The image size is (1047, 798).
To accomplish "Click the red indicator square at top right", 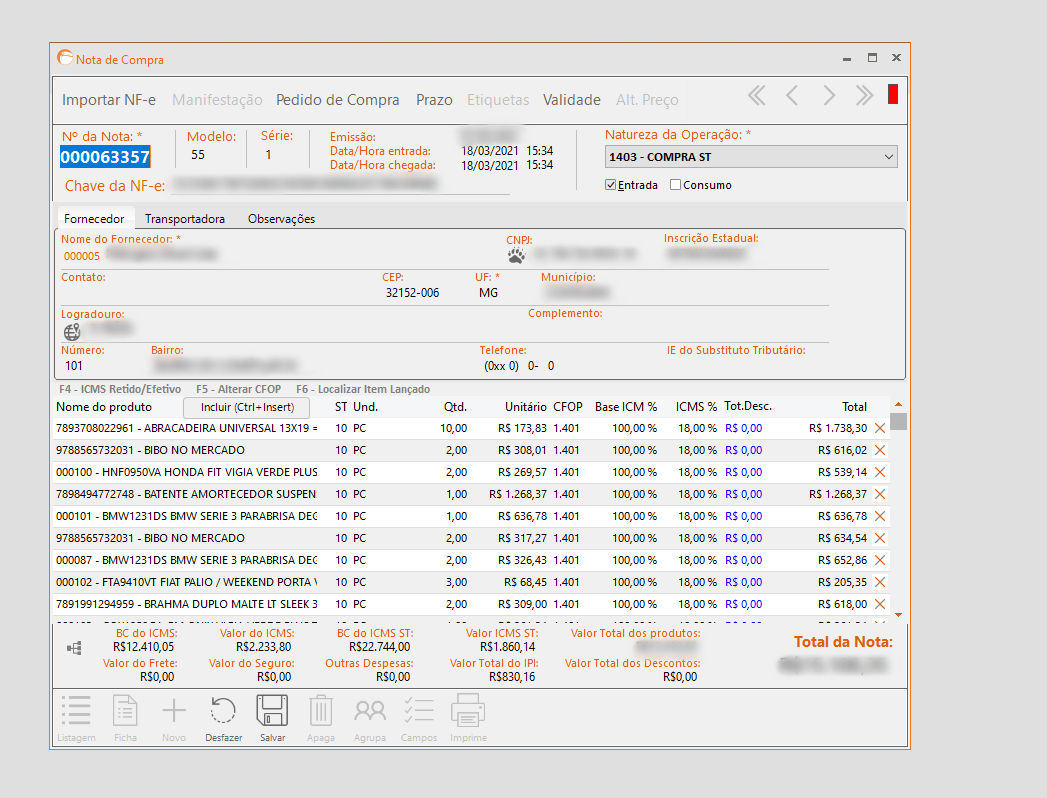I will (892, 95).
